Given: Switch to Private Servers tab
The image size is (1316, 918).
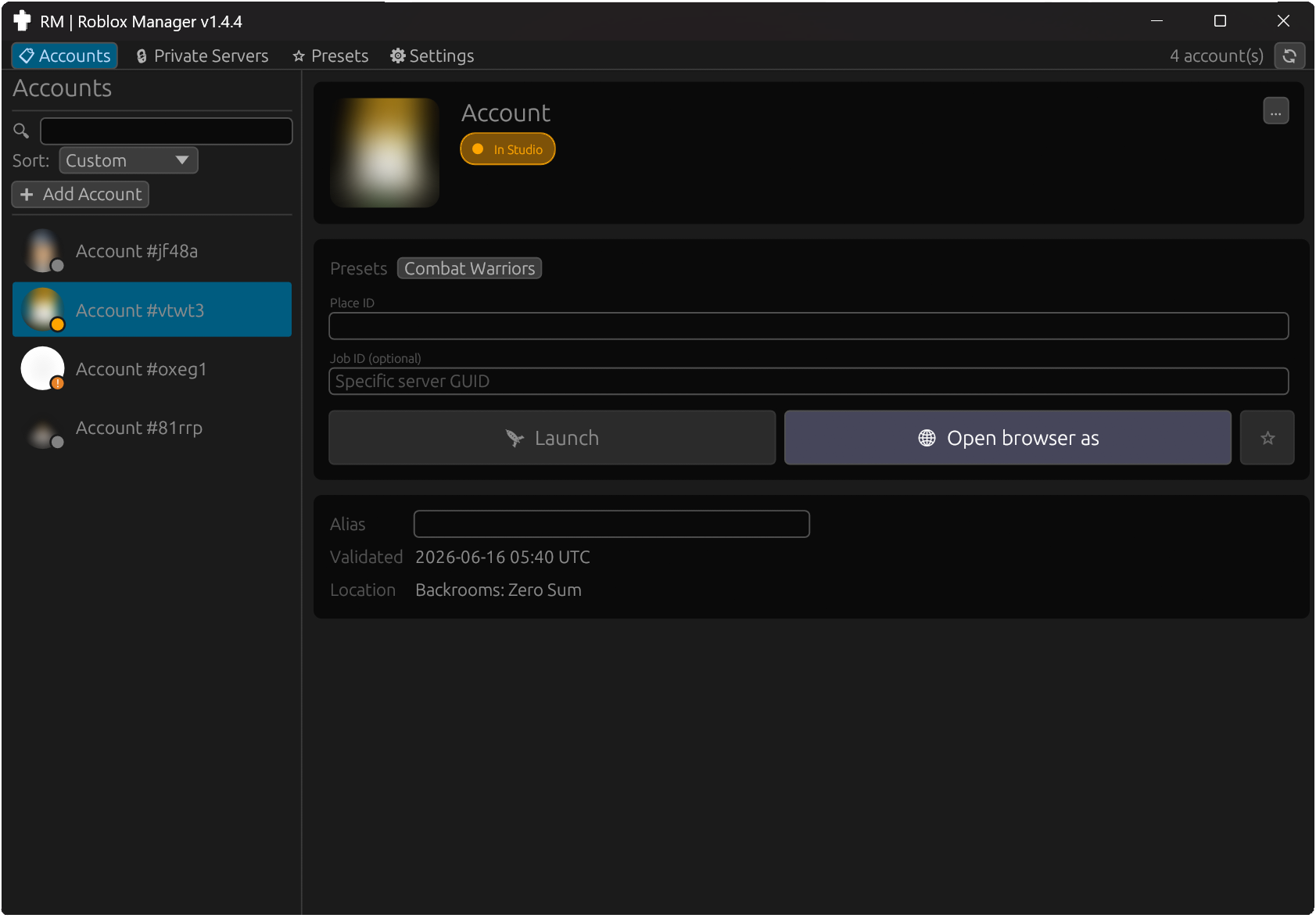Looking at the screenshot, I should tap(202, 56).
